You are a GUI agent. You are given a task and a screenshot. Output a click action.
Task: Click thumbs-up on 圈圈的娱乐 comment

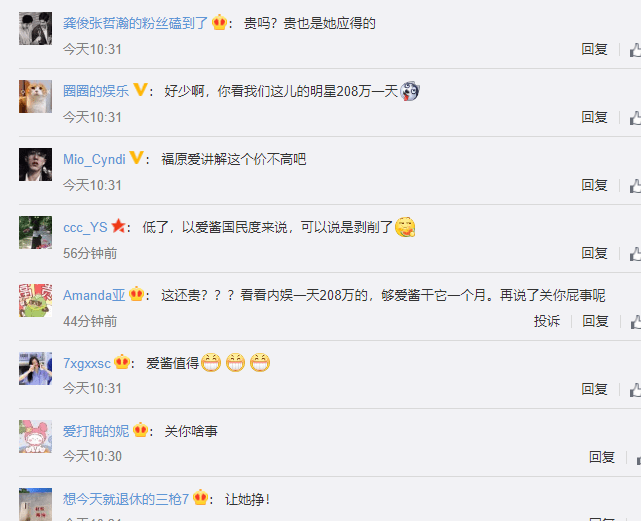pos(635,118)
